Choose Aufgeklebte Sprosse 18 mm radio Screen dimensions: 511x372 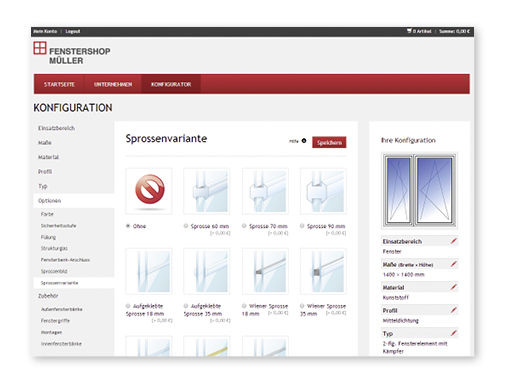pyautogui.click(x=128, y=306)
